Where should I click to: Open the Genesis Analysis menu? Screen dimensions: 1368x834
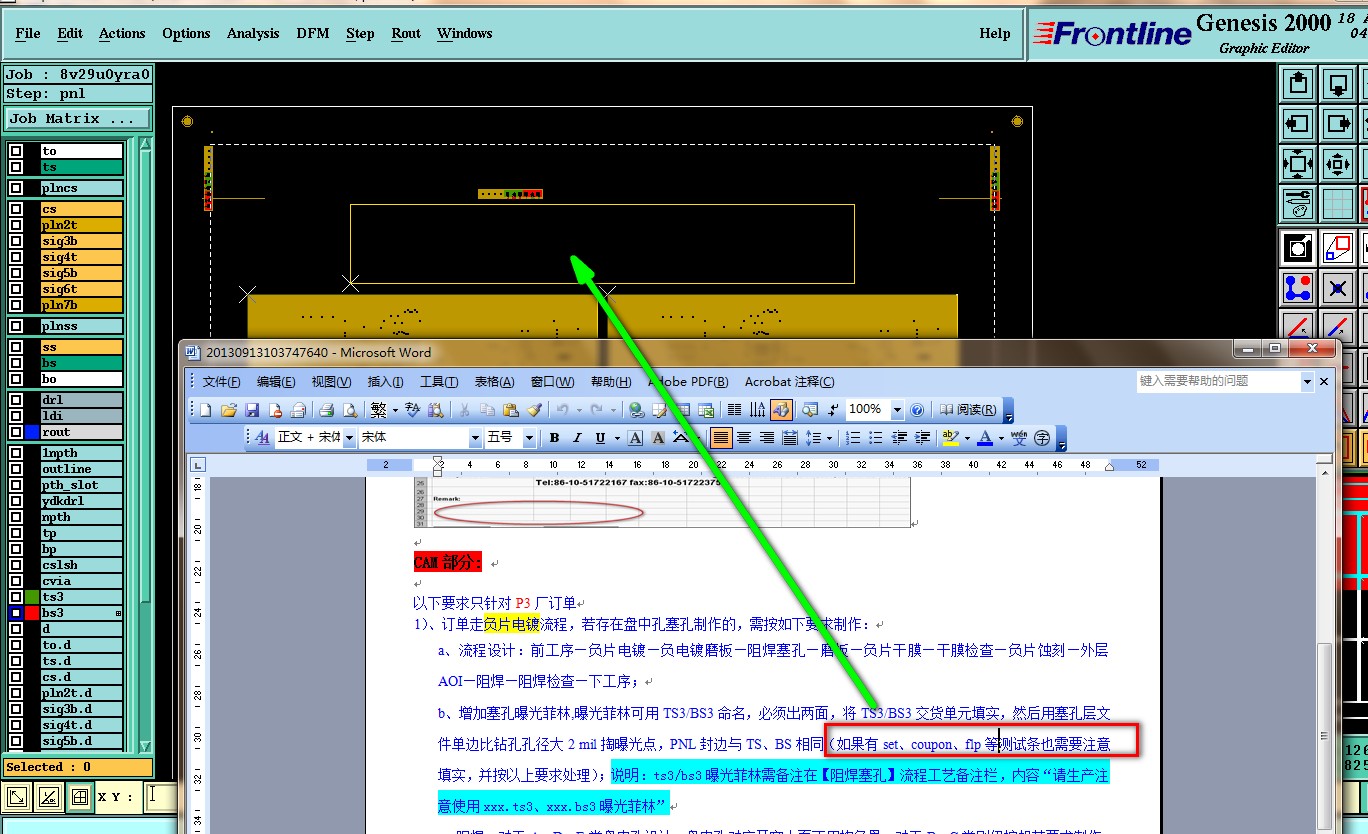pyautogui.click(x=253, y=33)
